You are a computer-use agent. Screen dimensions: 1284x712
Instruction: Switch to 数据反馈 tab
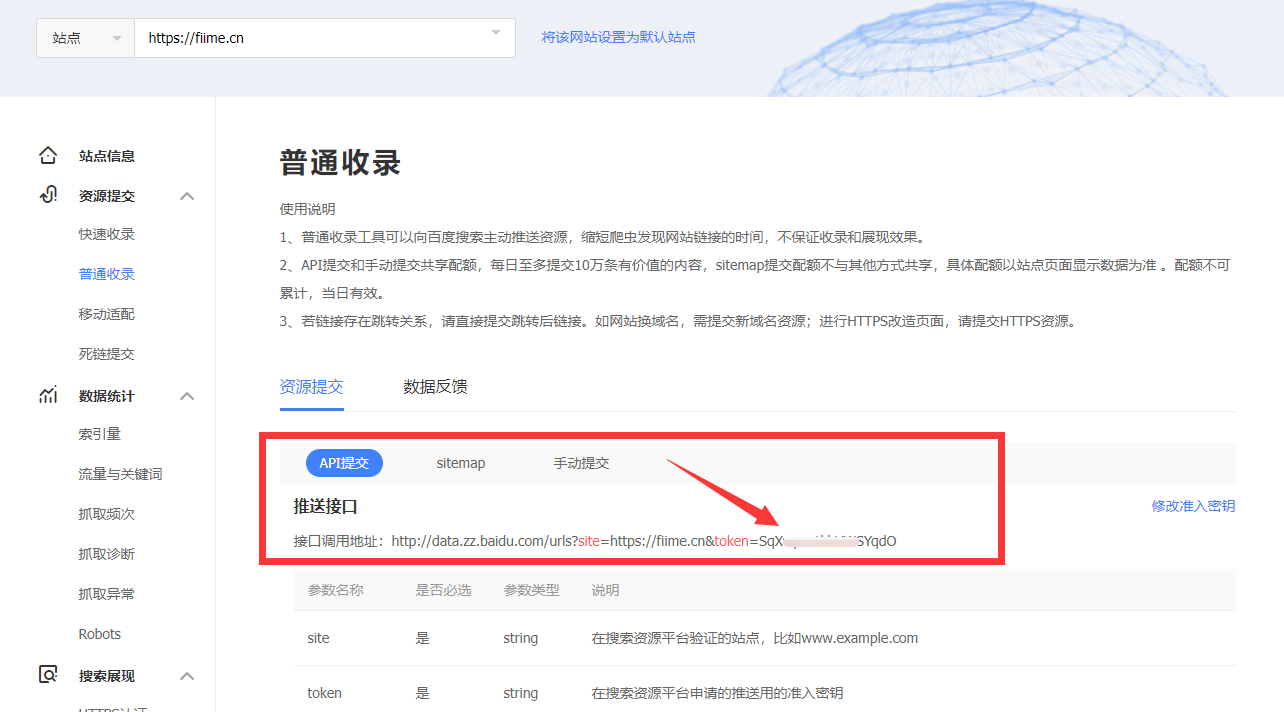[x=435, y=387]
